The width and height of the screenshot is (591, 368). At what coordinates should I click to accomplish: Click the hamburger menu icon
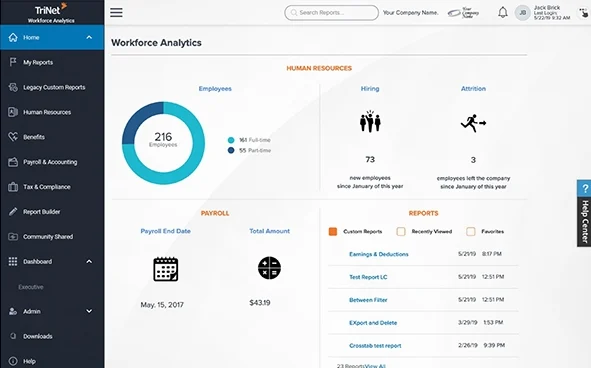click(x=116, y=12)
